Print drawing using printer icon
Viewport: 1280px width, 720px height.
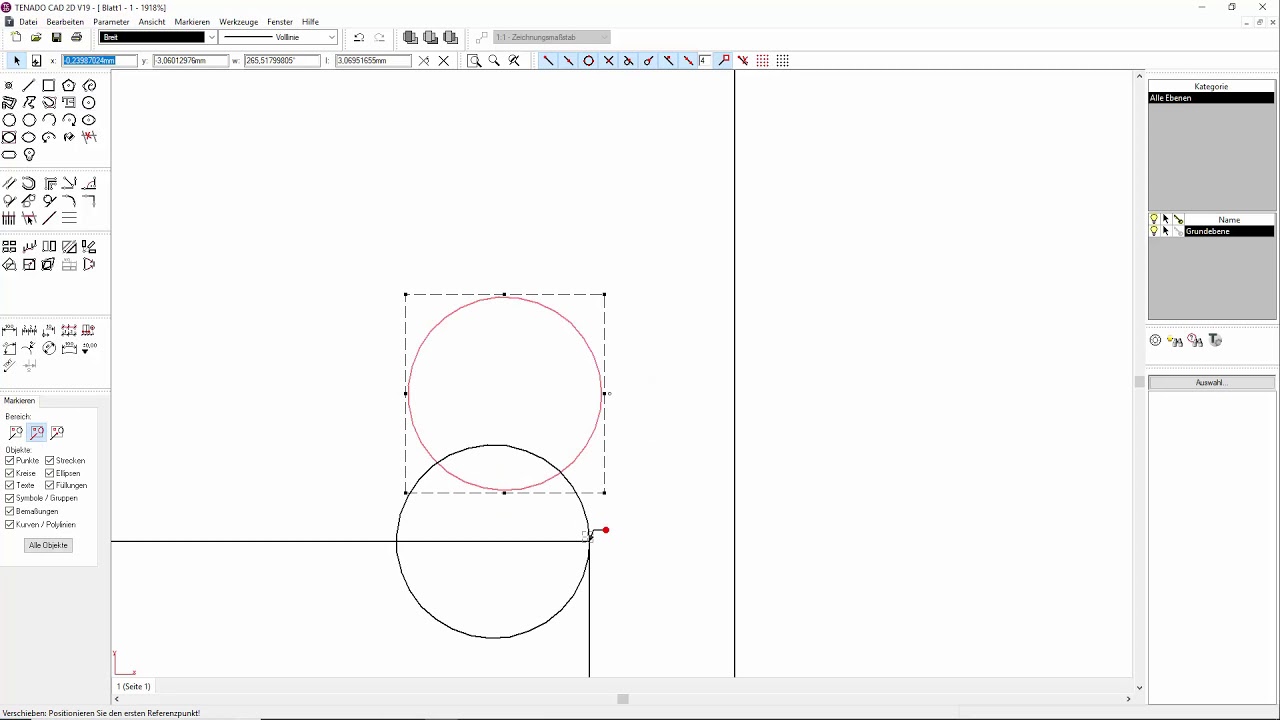click(x=76, y=37)
